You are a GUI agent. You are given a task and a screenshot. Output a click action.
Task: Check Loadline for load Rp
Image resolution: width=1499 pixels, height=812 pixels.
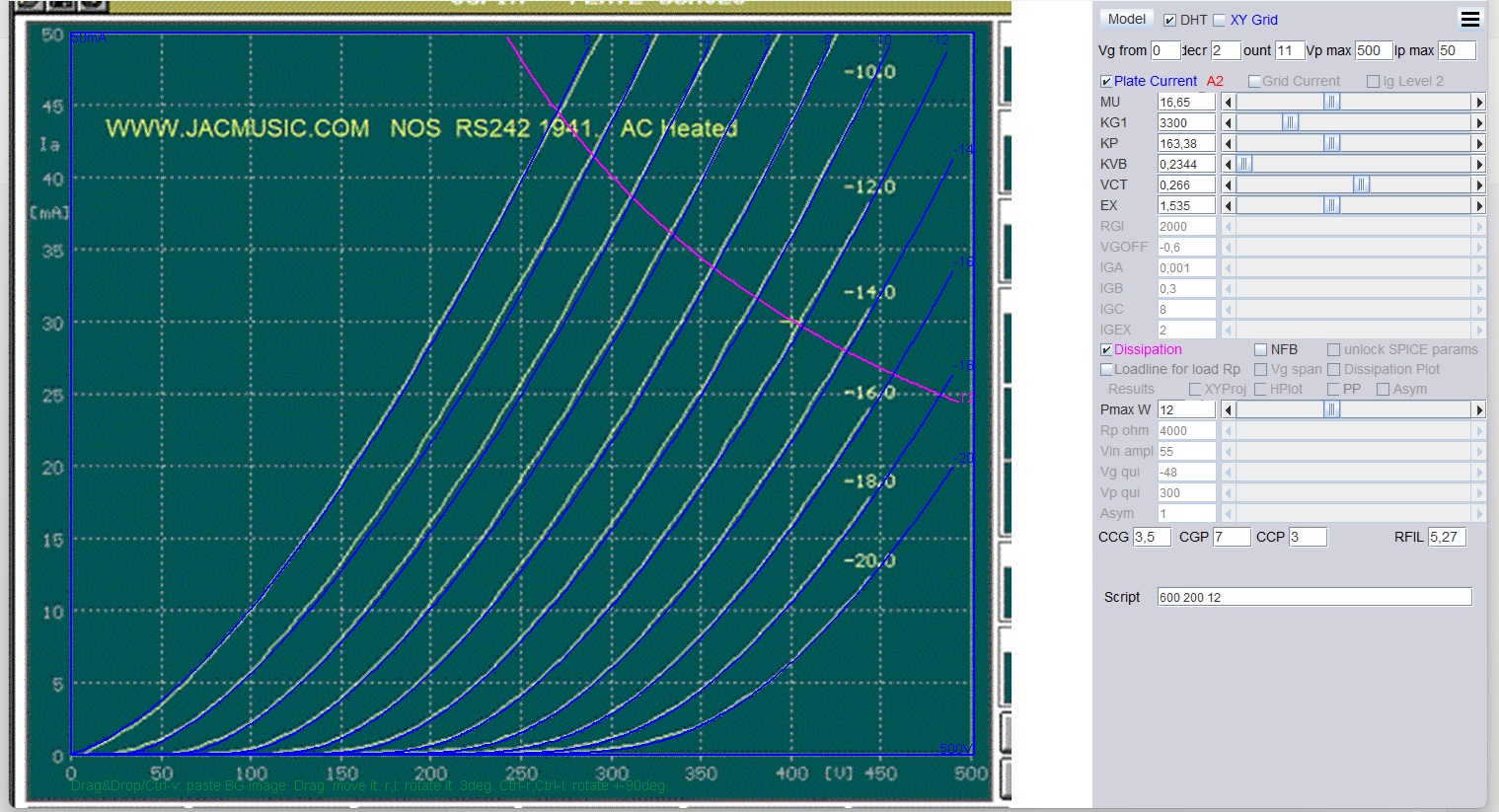[x=1106, y=370]
